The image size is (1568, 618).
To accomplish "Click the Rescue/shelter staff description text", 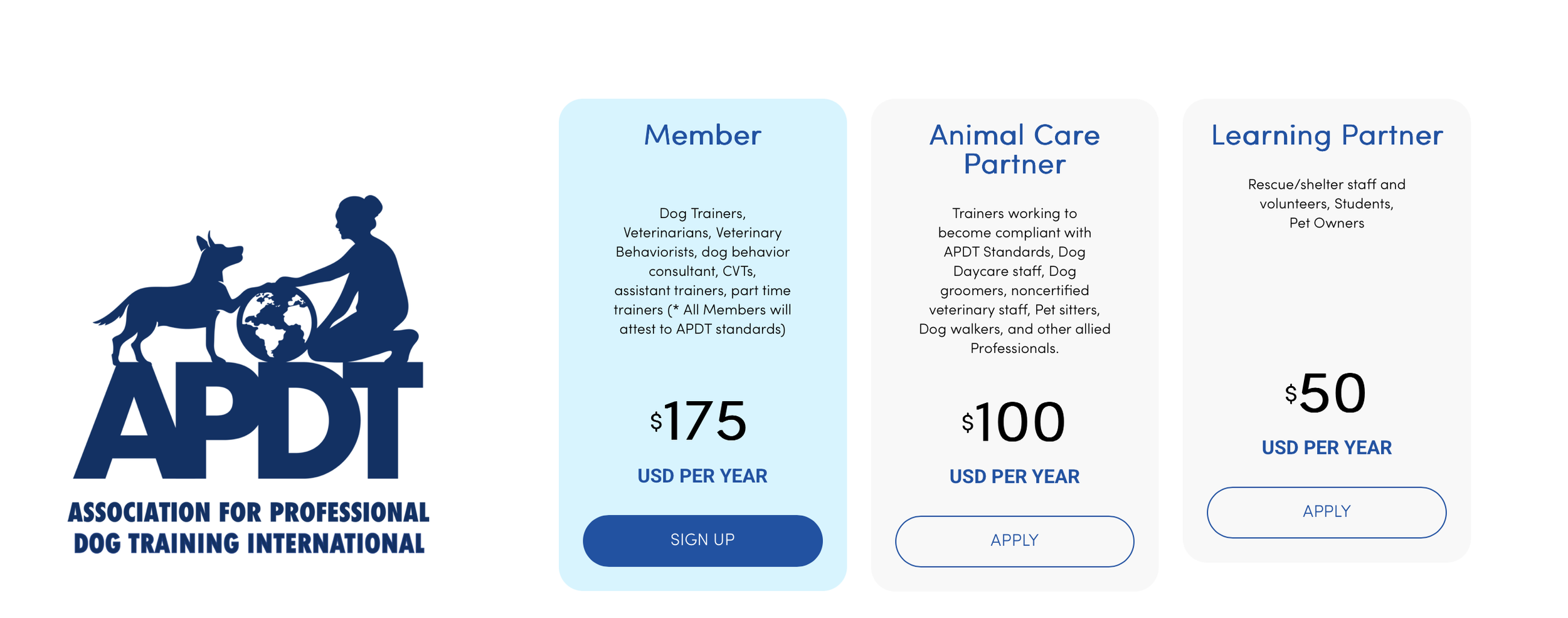I will coord(1327,204).
